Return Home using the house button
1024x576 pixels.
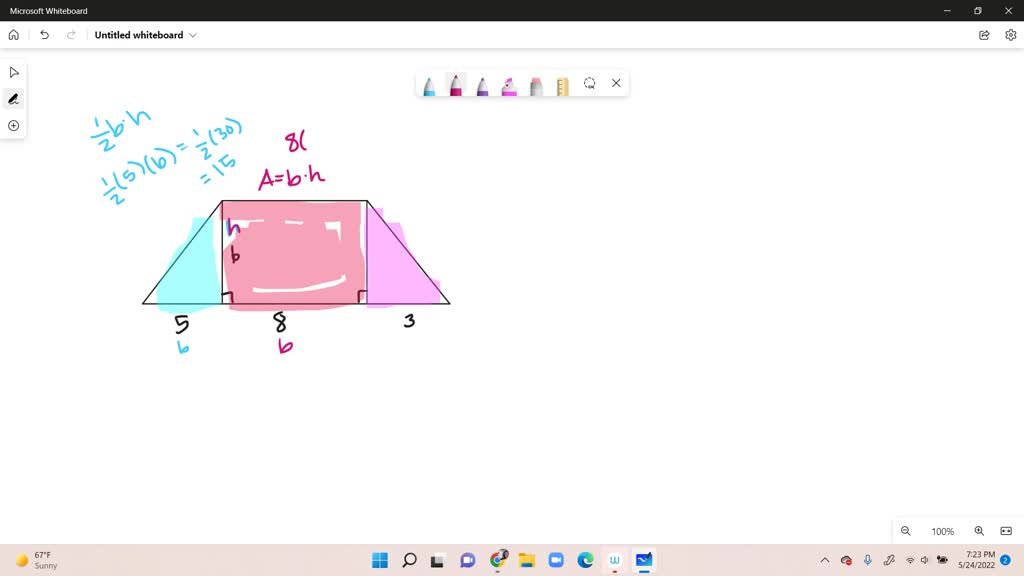tap(13, 34)
